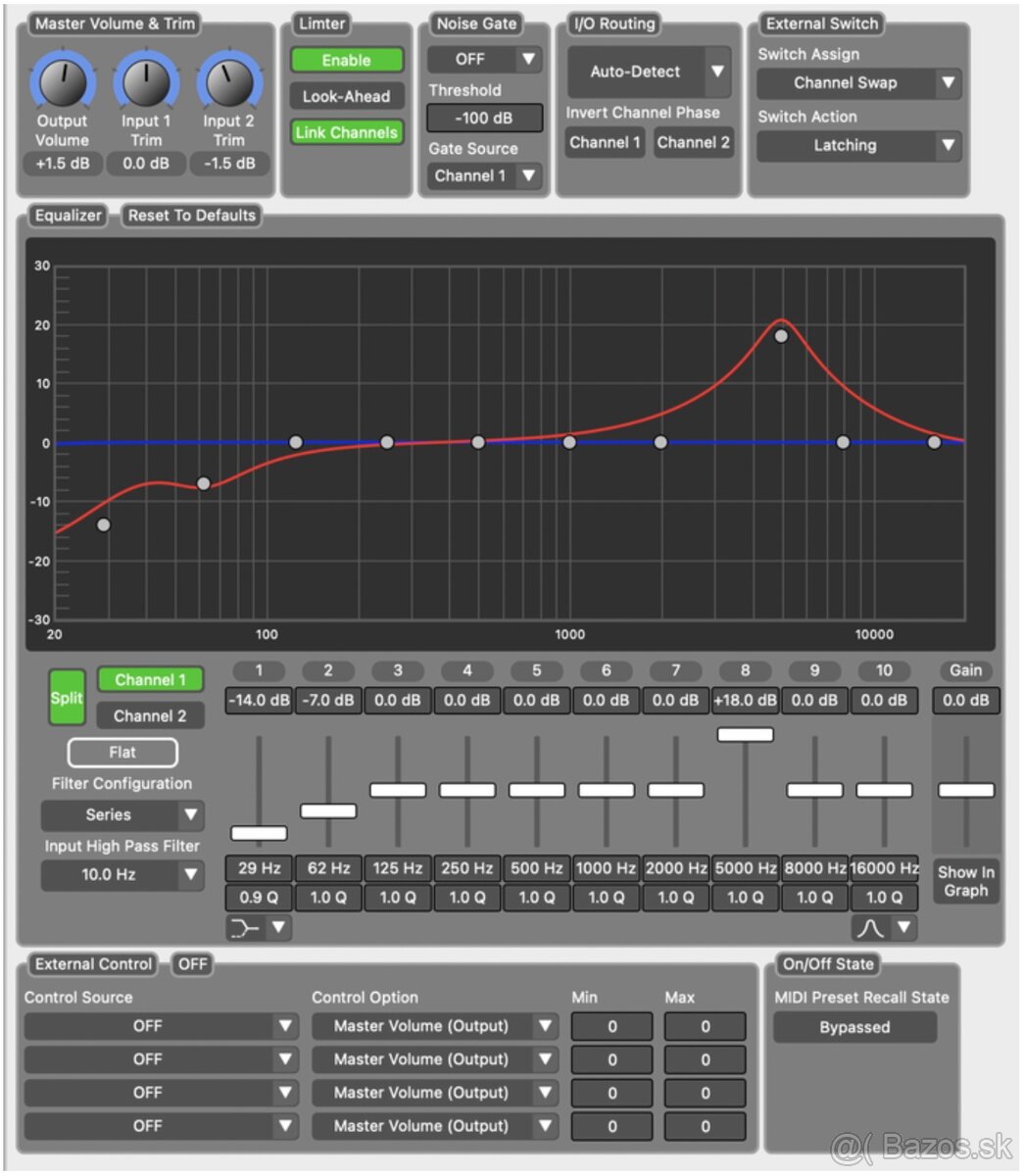The height and width of the screenshot is (1176, 1024).
Task: Enable the Limiter
Action: click(347, 60)
